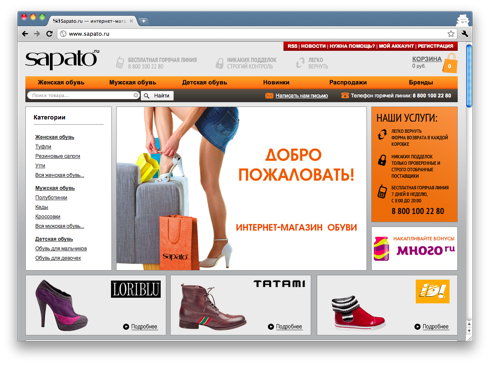Click Подробнее under the LORIBLU shoe

(144, 327)
